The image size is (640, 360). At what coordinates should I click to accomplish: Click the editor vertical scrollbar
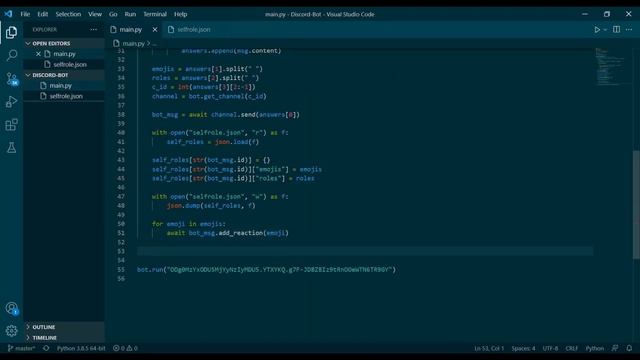[x=636, y=204]
